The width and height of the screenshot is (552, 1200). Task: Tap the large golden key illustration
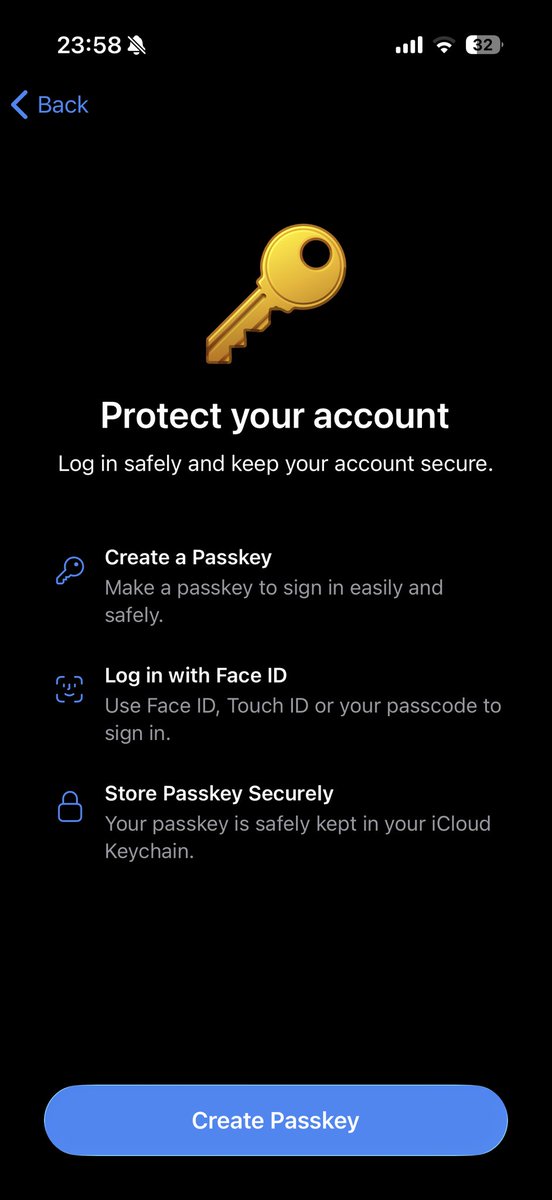(x=275, y=294)
